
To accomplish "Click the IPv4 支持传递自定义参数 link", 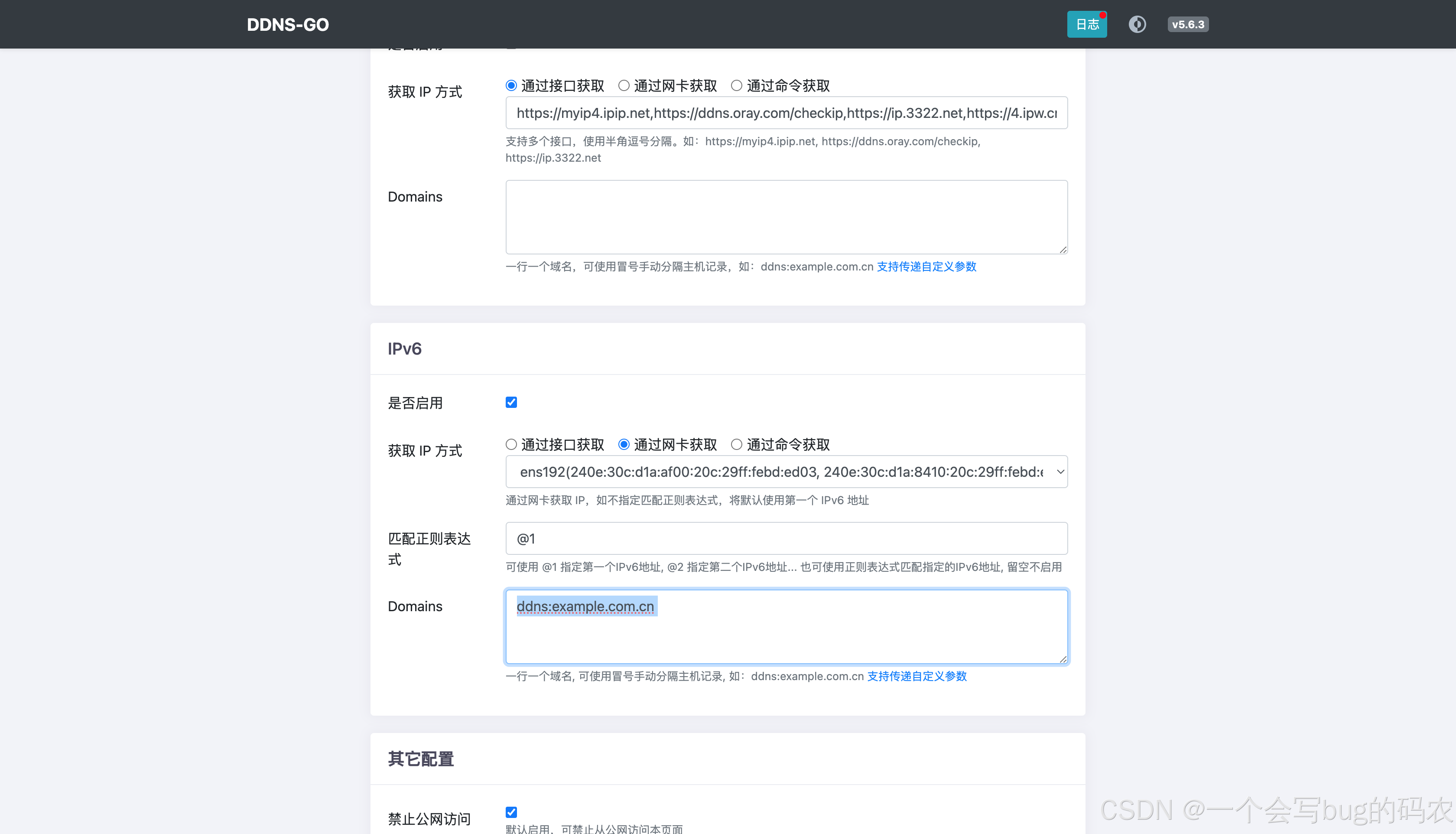I will tap(926, 267).
